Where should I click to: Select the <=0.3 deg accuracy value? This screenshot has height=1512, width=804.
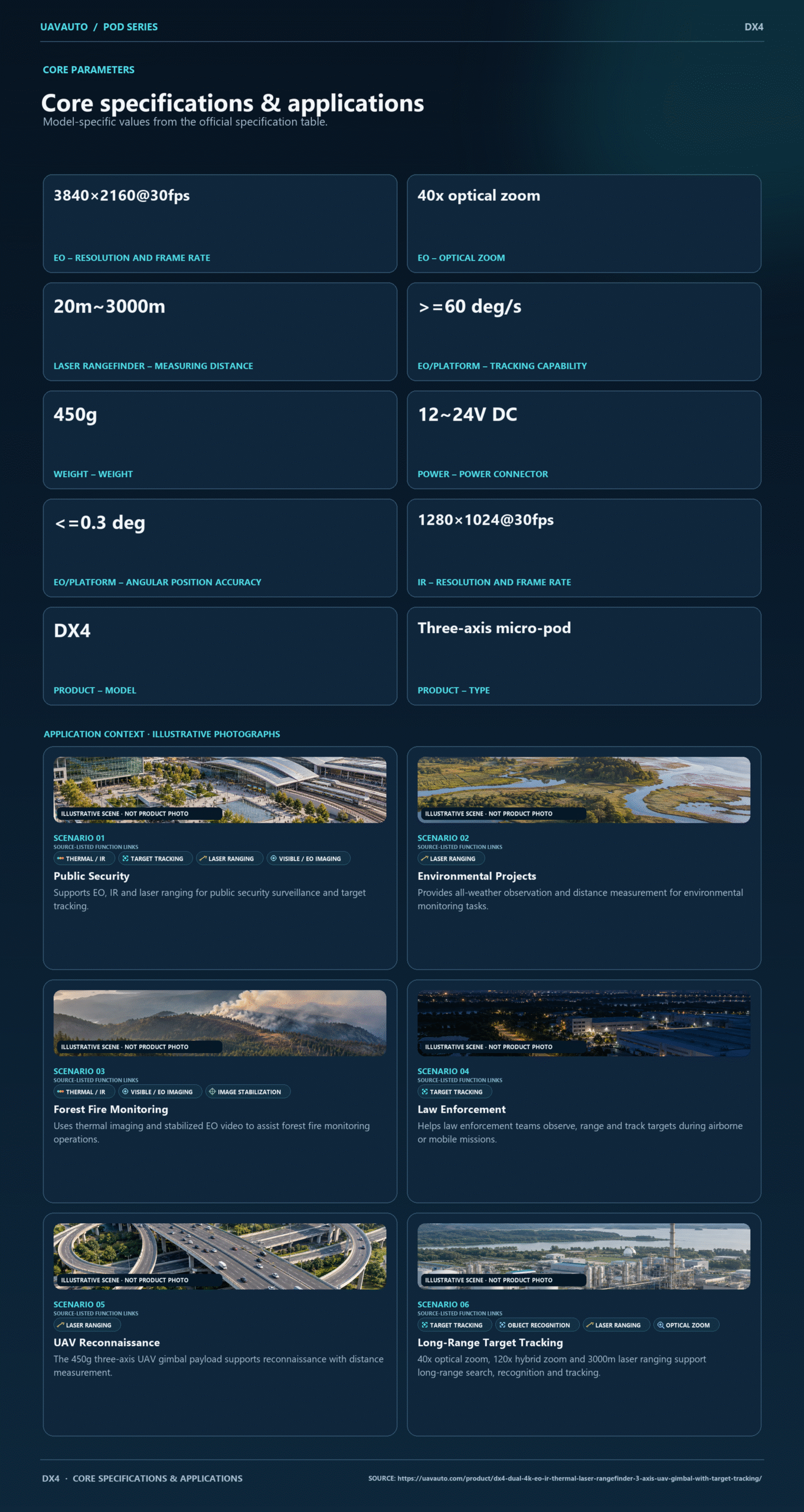(x=100, y=523)
